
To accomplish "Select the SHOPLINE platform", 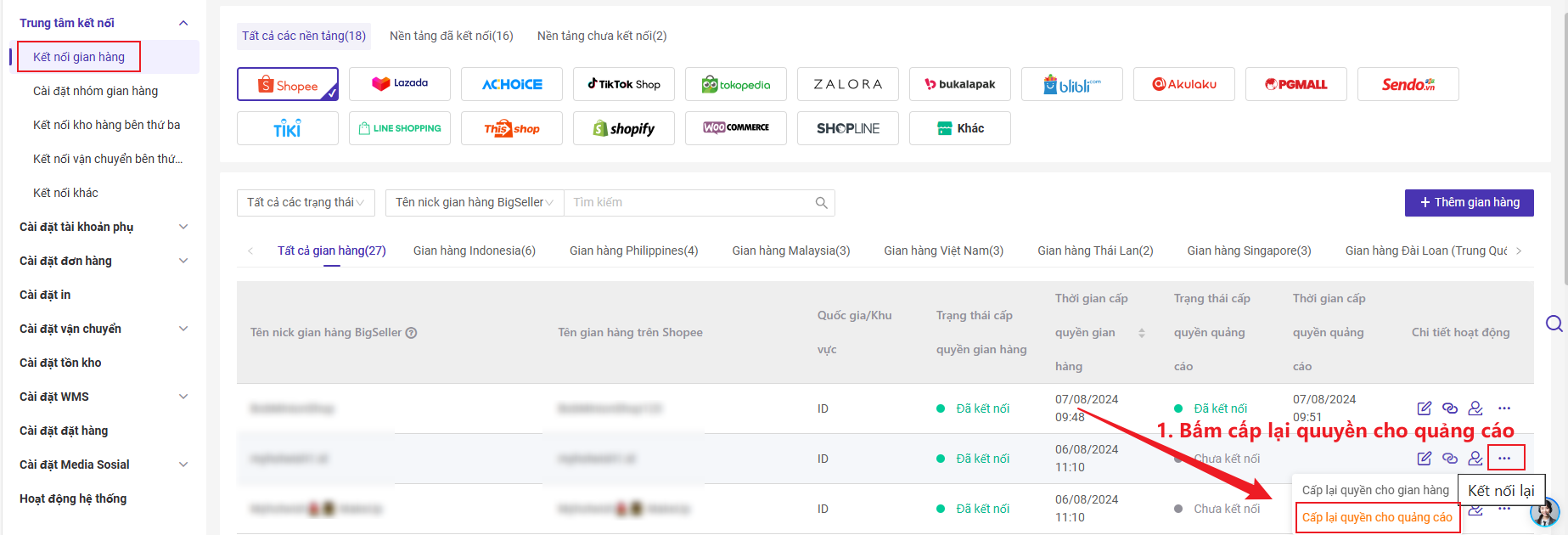I will [x=848, y=128].
